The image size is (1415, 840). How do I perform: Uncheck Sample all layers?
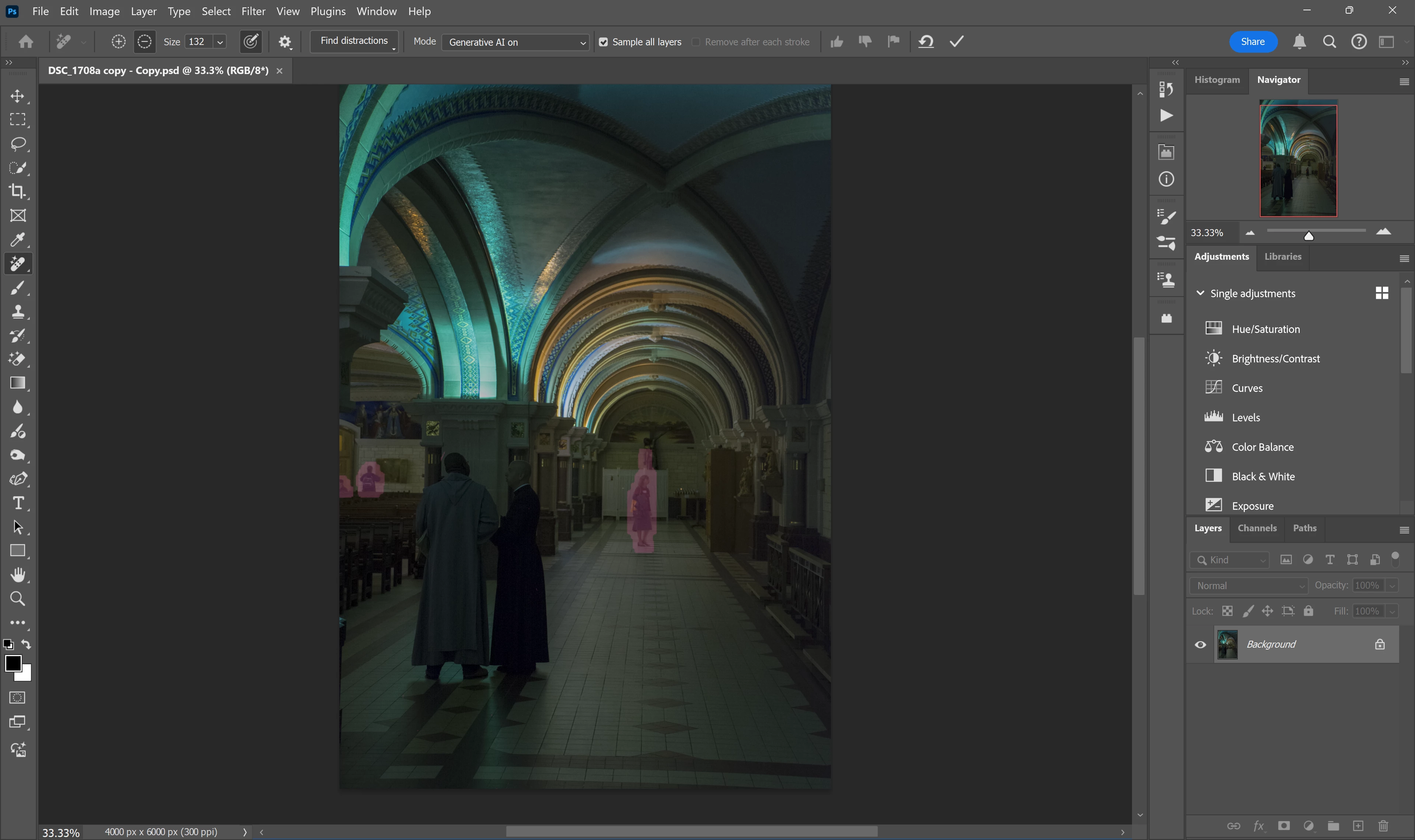pyautogui.click(x=603, y=42)
